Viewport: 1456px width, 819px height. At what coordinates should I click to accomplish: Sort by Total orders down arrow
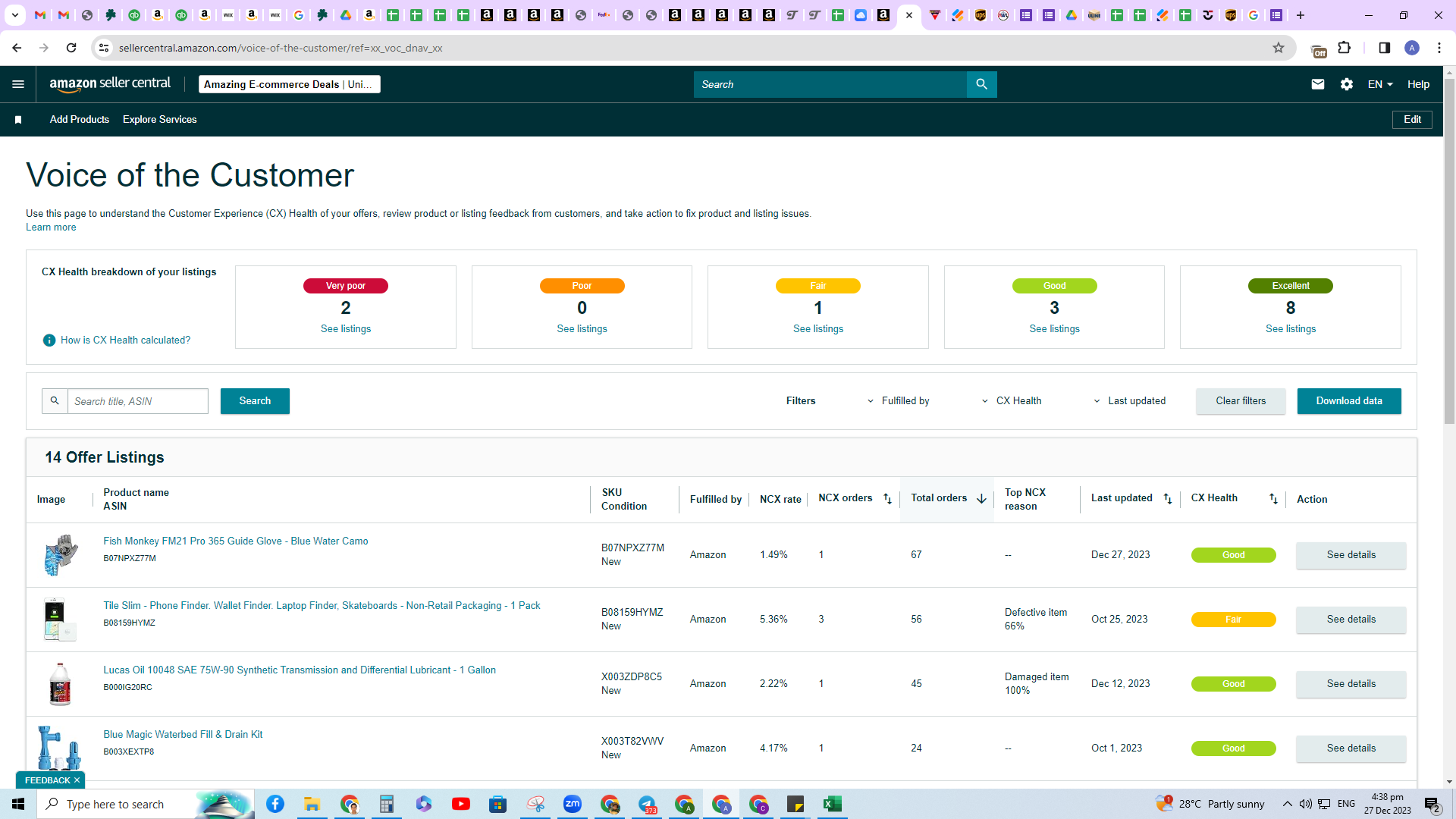pos(981,499)
